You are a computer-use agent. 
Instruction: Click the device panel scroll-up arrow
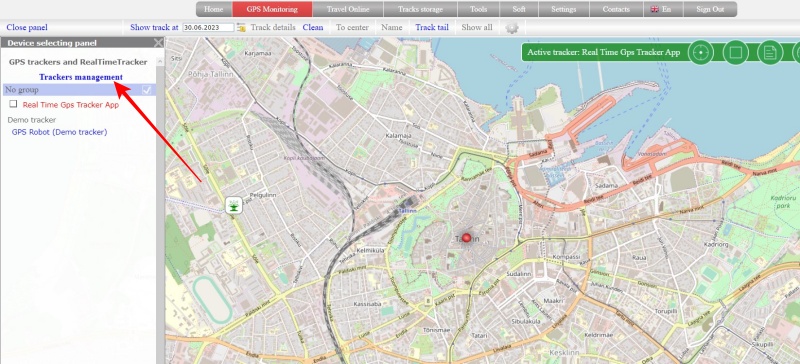coord(160,61)
